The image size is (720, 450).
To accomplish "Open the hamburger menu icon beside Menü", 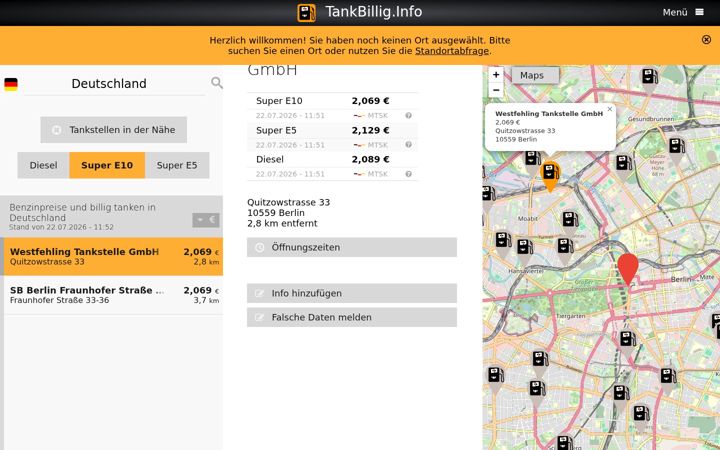I will click(699, 12).
